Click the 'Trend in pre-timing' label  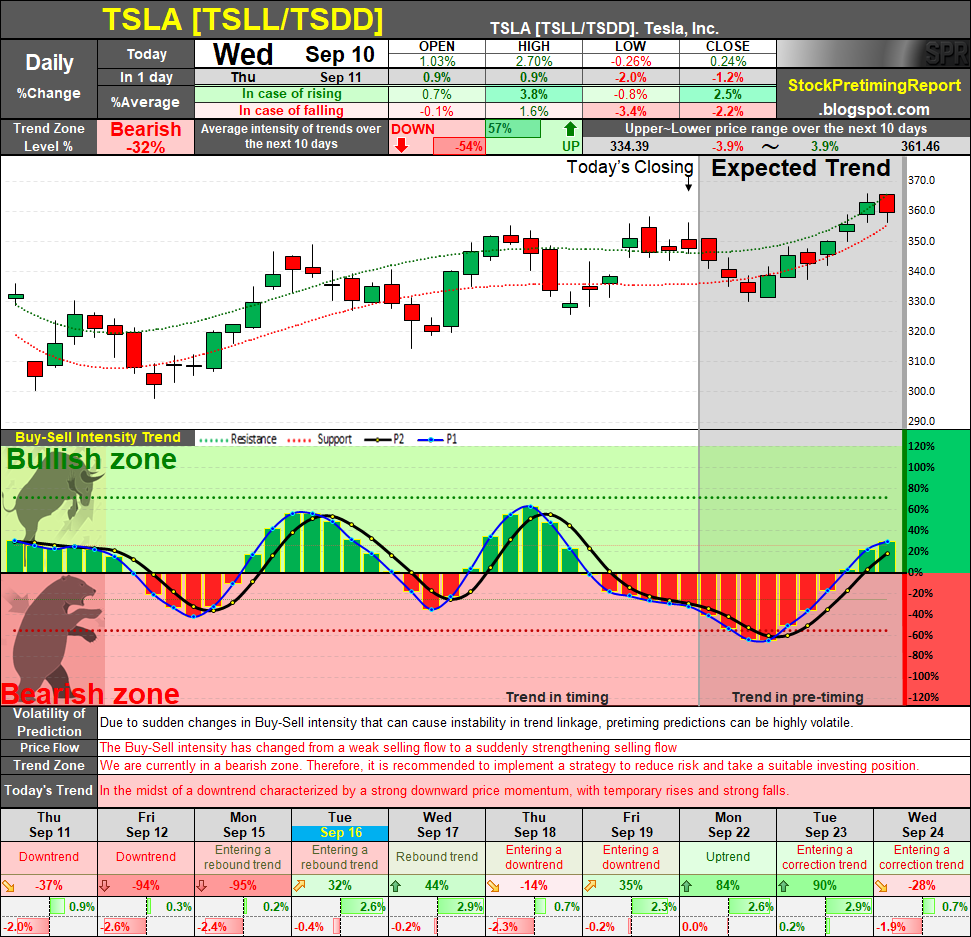pos(798,697)
